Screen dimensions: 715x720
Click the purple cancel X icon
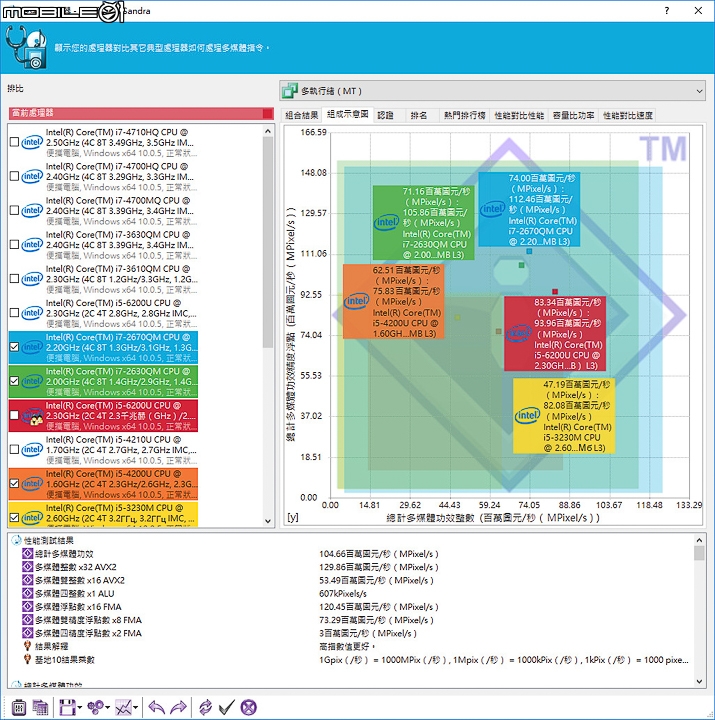[248, 707]
